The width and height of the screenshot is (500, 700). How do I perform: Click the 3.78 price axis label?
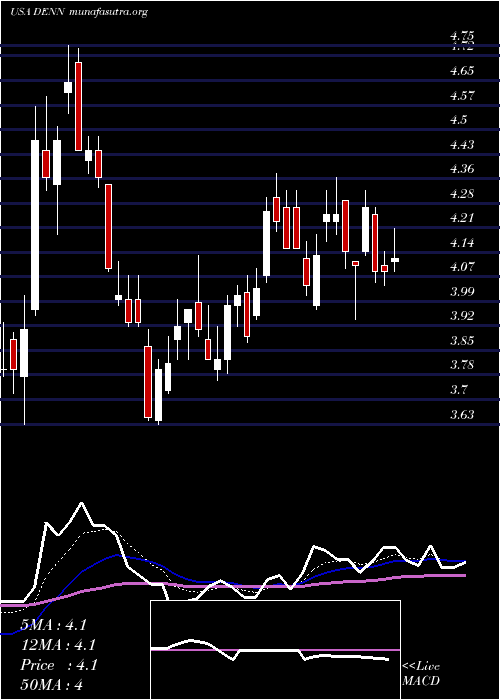pos(462,365)
